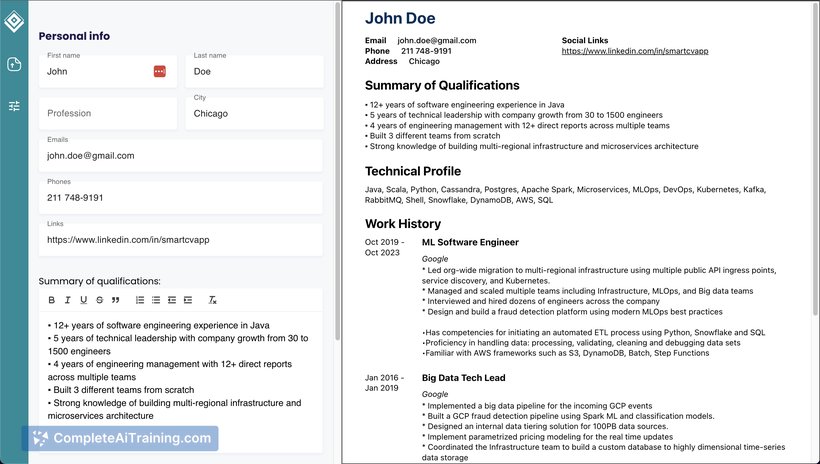Focus the Last name field

point(254,71)
